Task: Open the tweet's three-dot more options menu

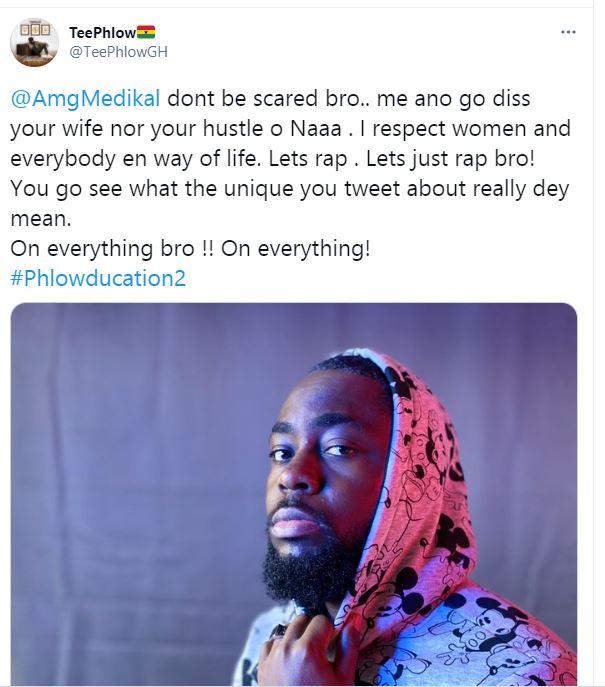Action: pyautogui.click(x=568, y=32)
